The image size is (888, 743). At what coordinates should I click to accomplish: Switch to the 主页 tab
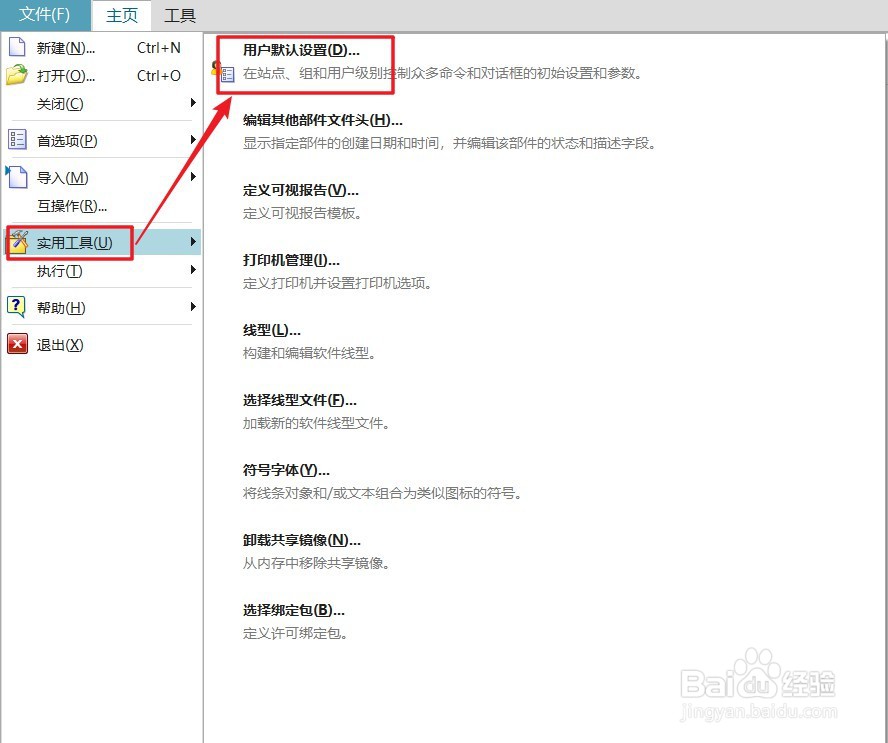121,15
